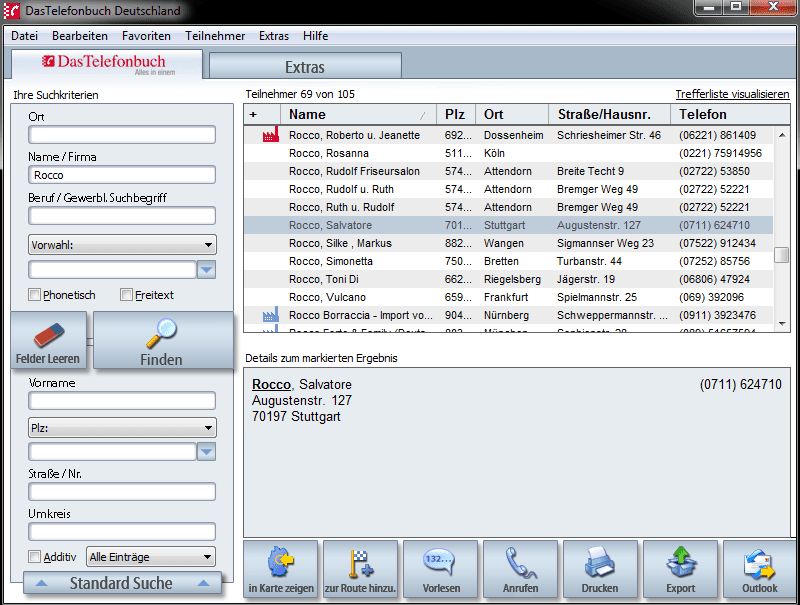Click the results list vertical scrollbar thumb

781,255
